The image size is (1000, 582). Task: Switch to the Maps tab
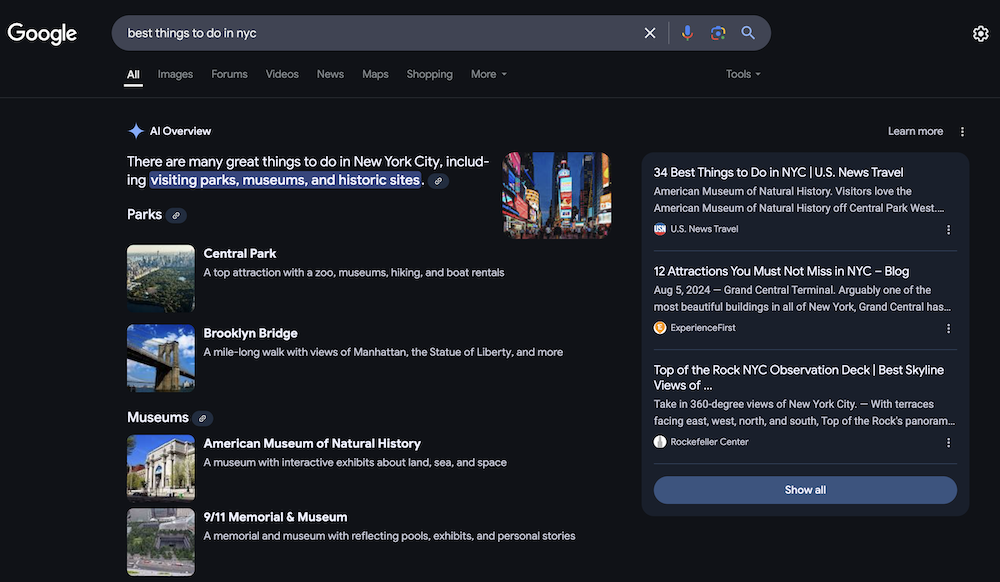[375, 74]
